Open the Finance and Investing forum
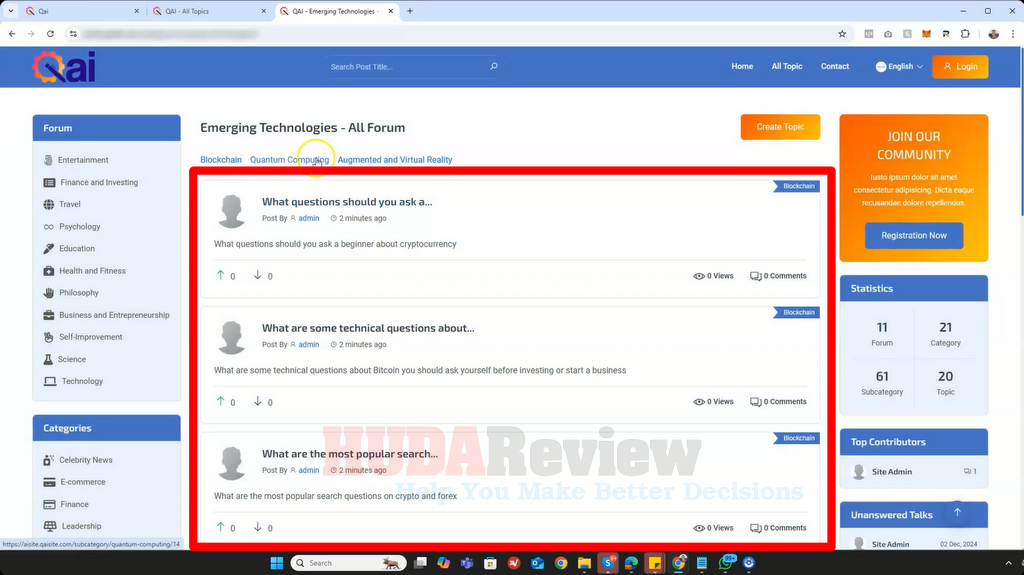The width and height of the screenshot is (1024, 575). point(99,182)
